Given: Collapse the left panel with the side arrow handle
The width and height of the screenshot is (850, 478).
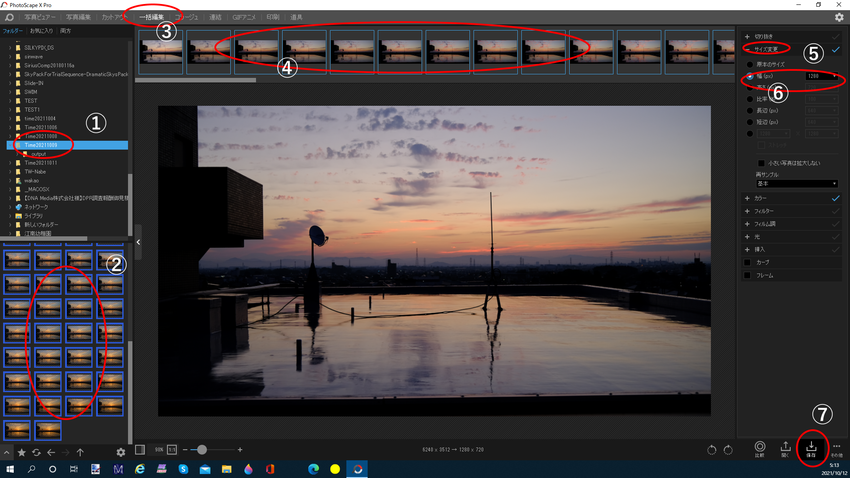Looking at the screenshot, I should 138,242.
